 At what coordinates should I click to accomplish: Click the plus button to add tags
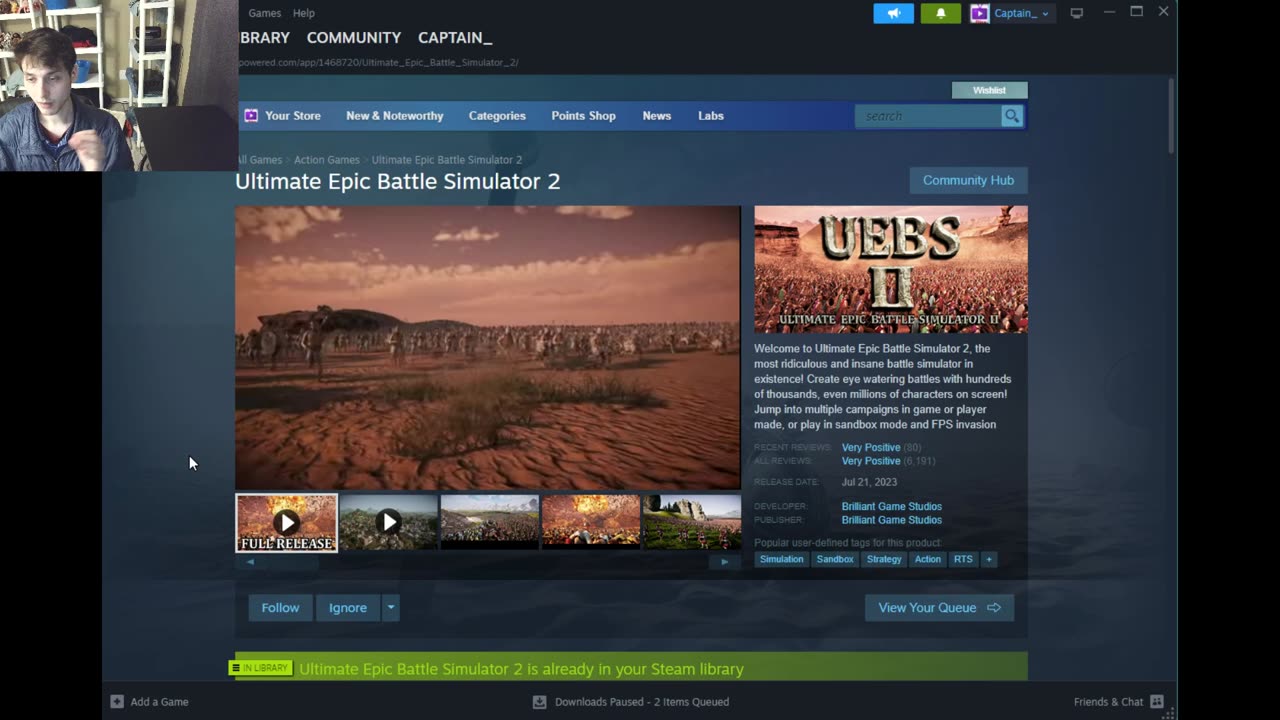[x=989, y=559]
